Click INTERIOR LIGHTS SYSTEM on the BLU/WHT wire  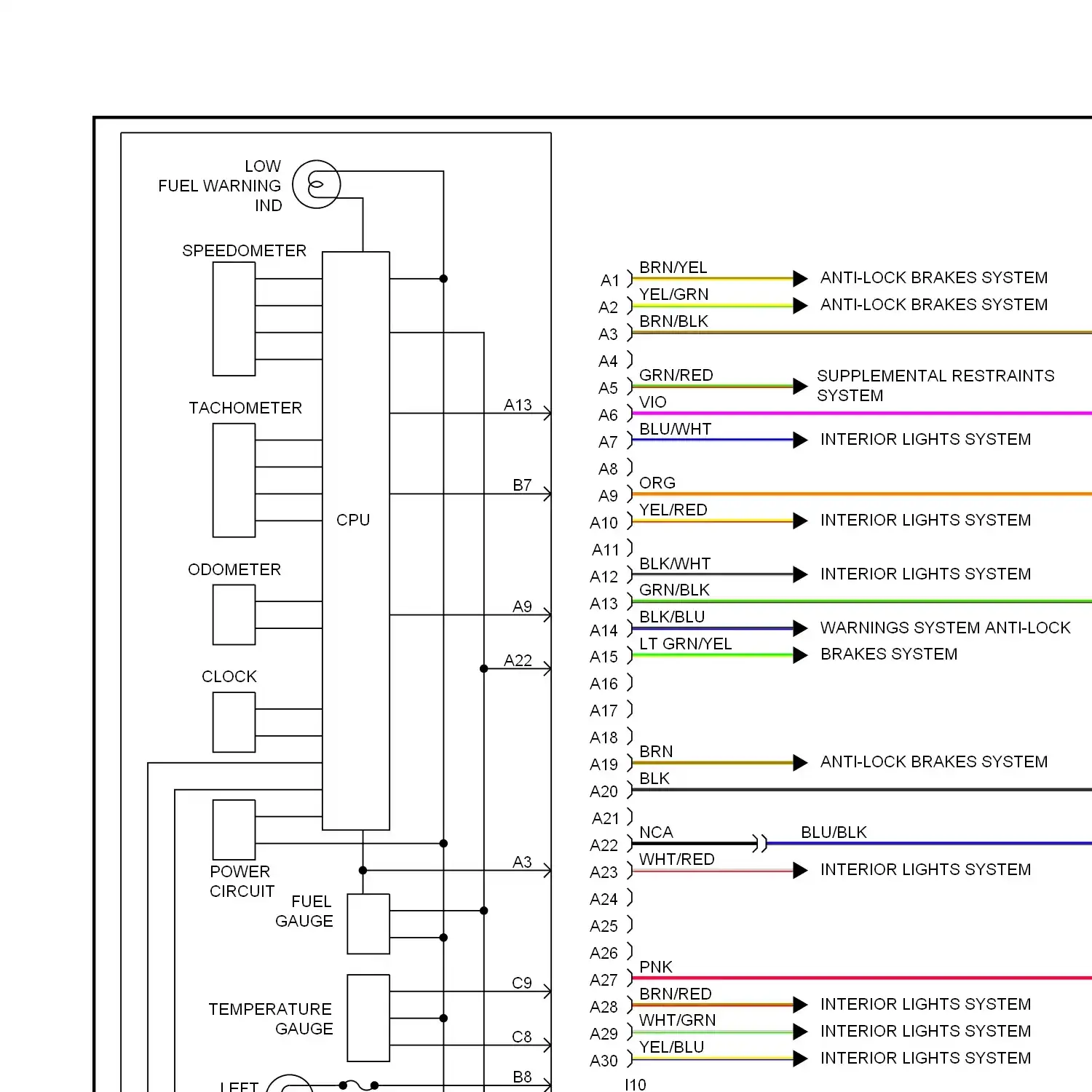(926, 439)
